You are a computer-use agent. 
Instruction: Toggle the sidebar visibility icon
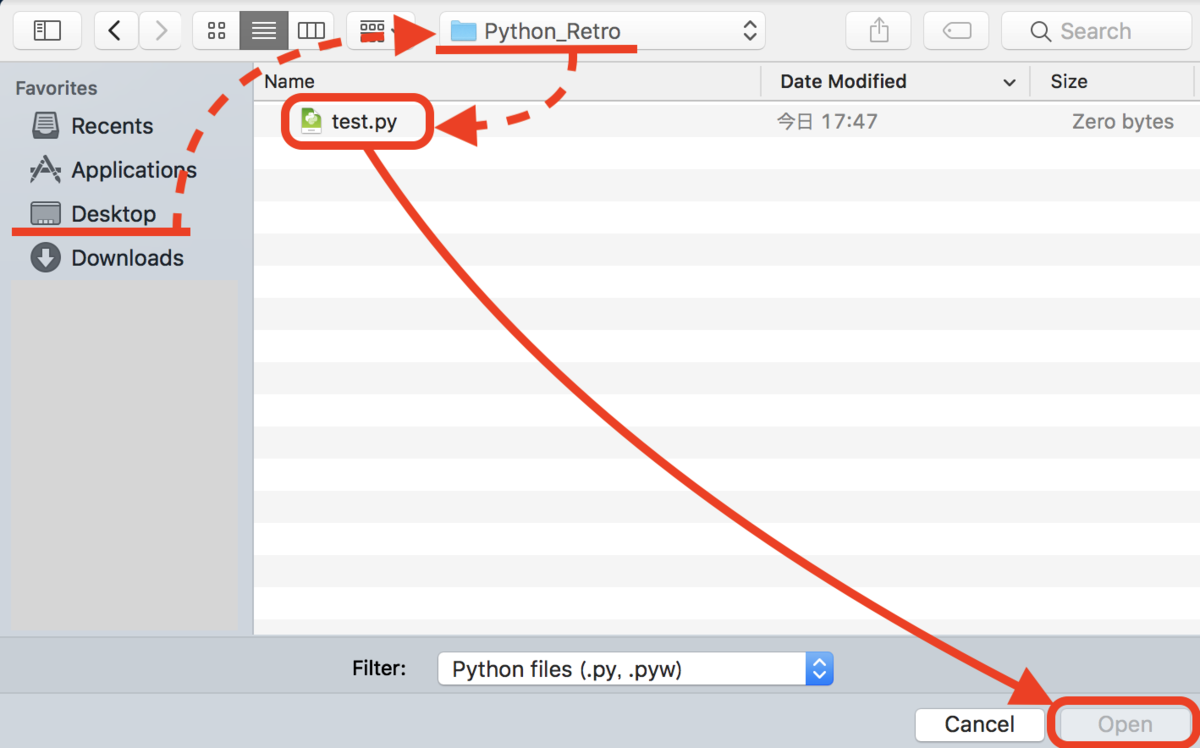(x=47, y=30)
